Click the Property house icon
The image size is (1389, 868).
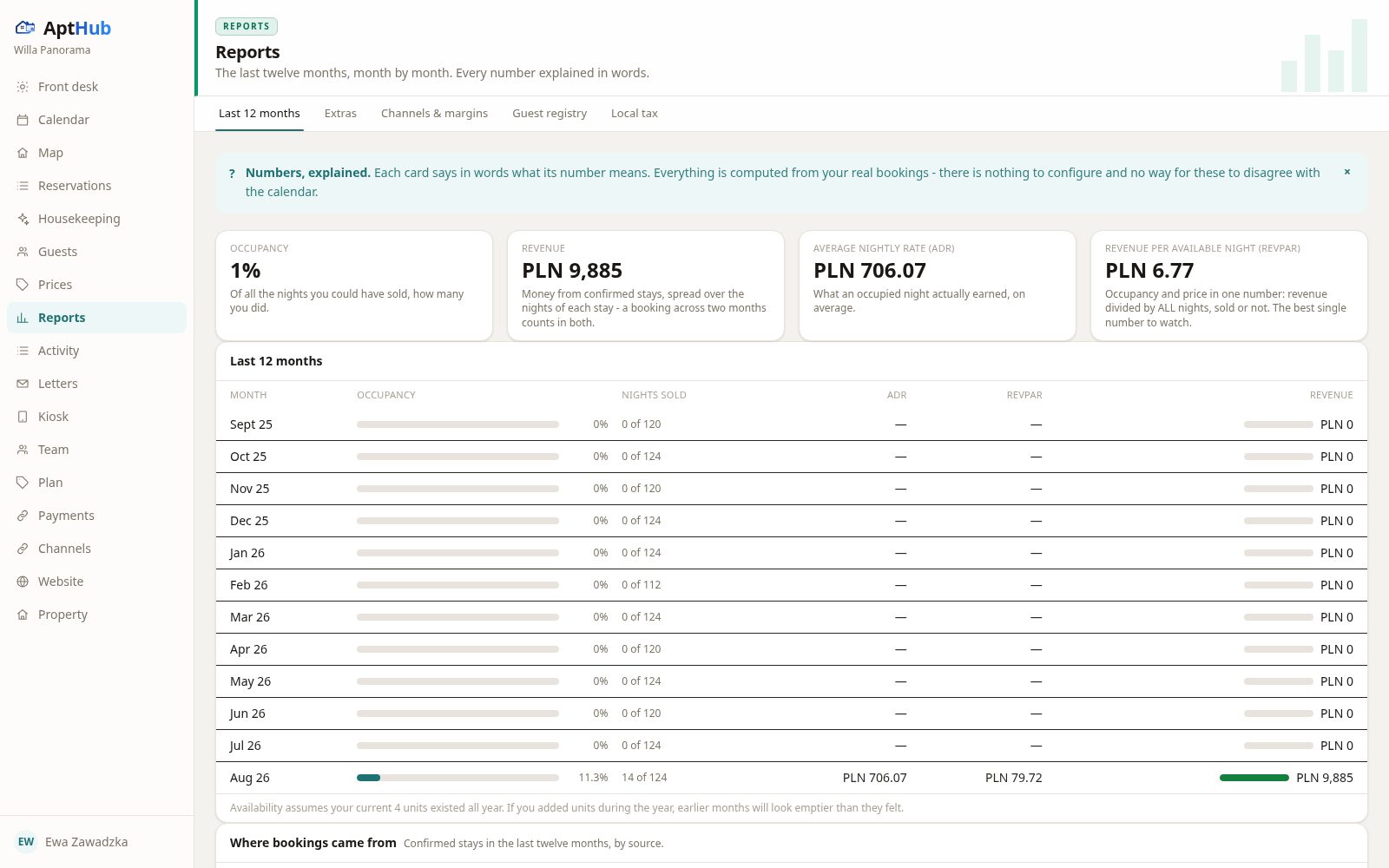[23, 615]
